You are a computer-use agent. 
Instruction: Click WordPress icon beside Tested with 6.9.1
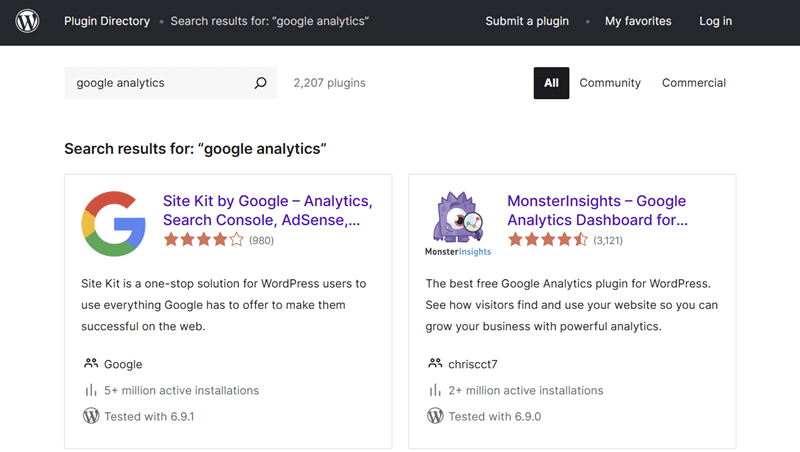pyautogui.click(x=91, y=416)
